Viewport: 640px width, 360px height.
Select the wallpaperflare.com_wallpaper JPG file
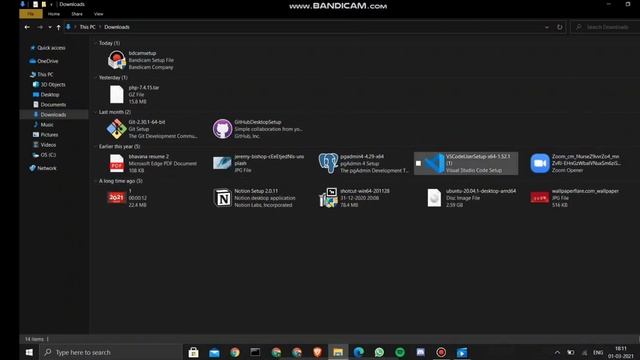click(x=575, y=198)
